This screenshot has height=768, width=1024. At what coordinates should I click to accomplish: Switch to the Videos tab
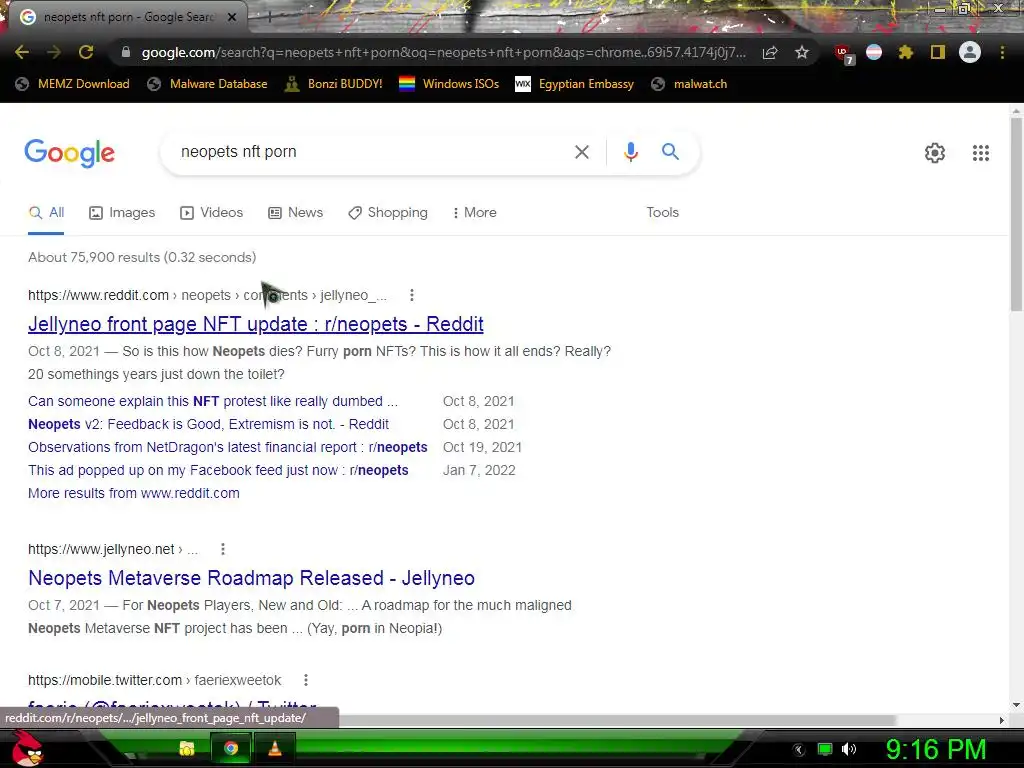click(212, 213)
